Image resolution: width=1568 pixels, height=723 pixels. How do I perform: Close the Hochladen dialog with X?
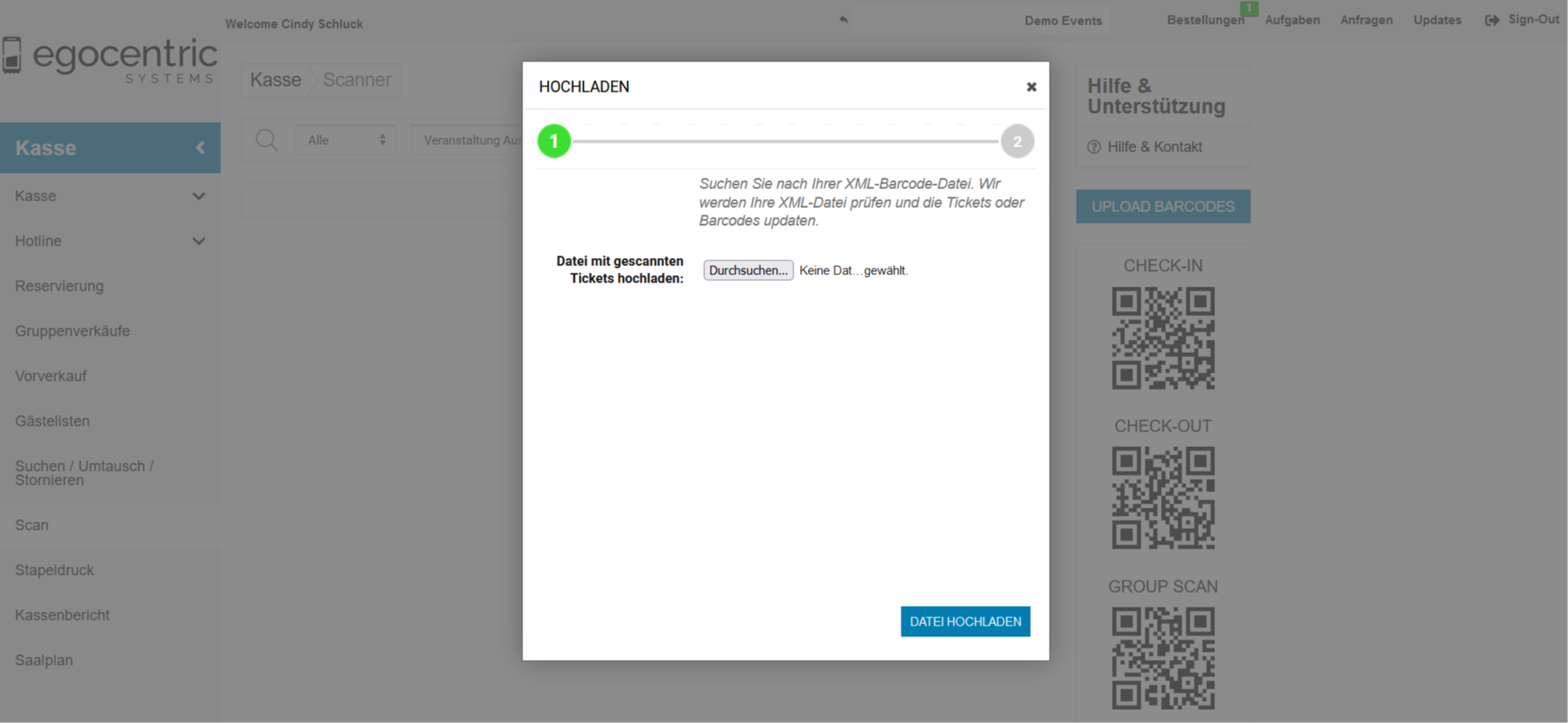pyautogui.click(x=1031, y=87)
